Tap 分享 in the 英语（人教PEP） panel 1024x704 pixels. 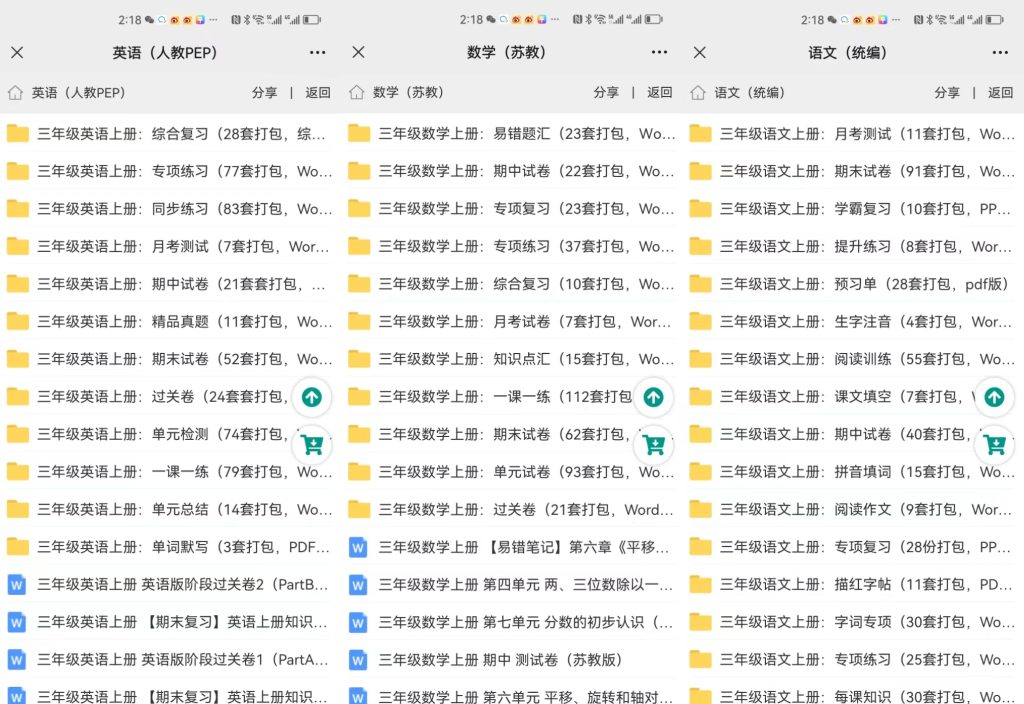click(x=265, y=92)
